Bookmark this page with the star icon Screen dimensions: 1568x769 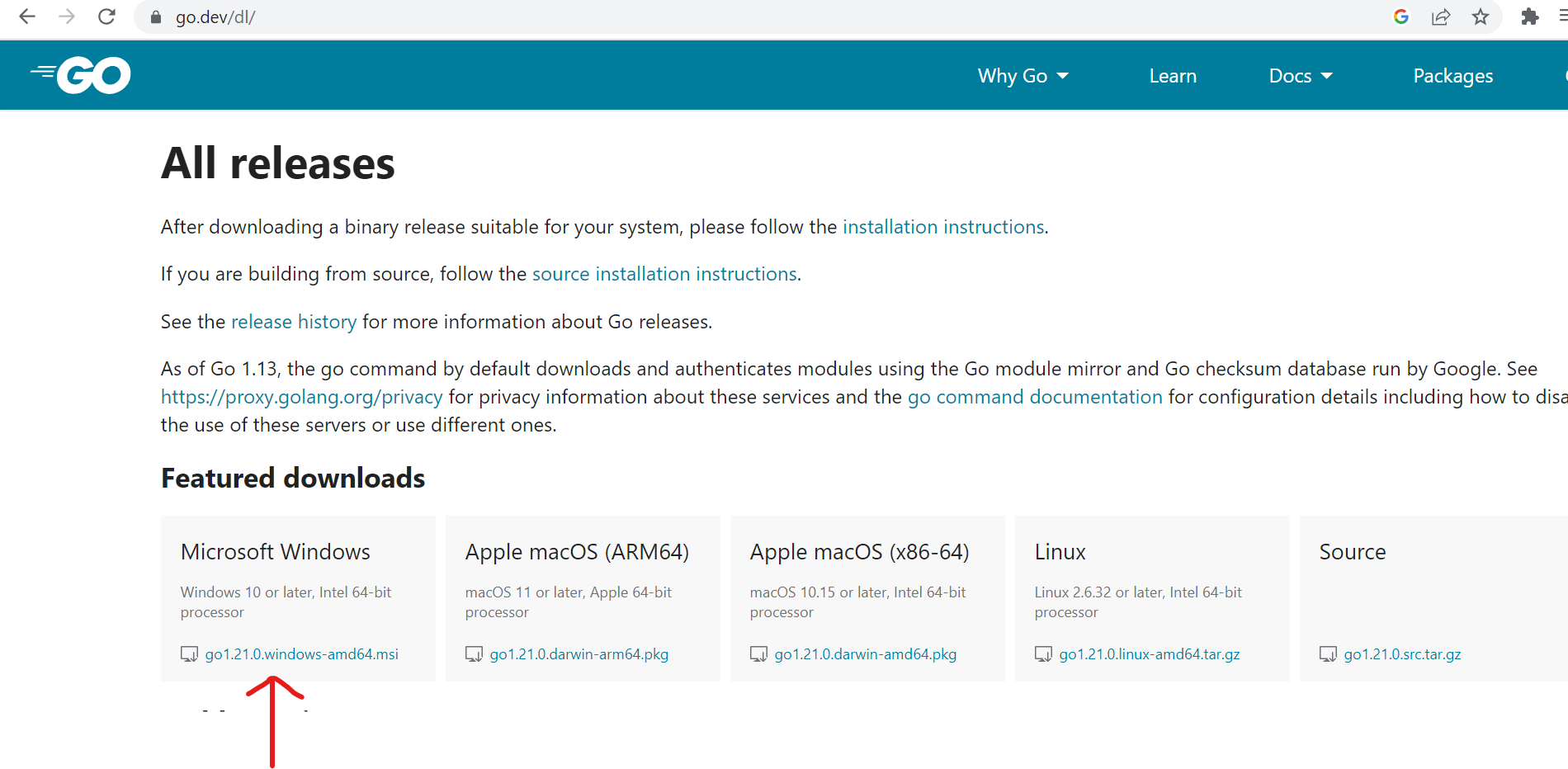coord(1481,17)
